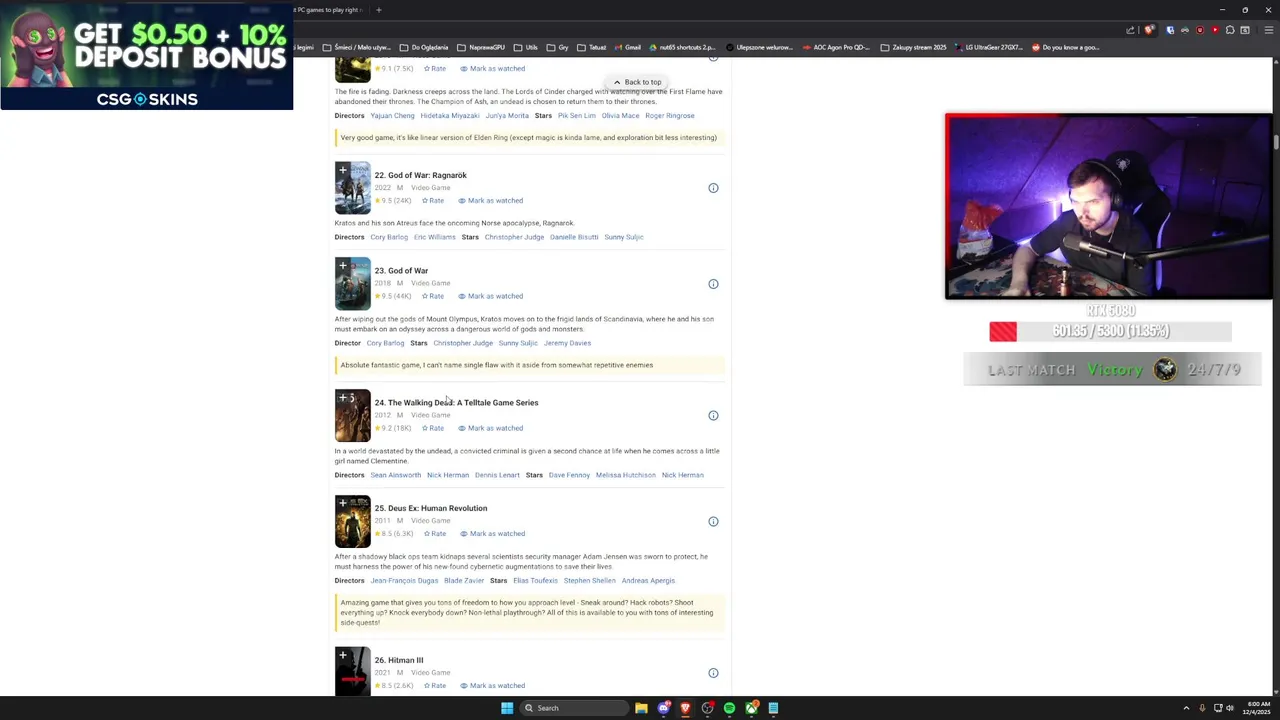Open Gmail bookmark
Screen dimensions: 1280x720
[x=627, y=47]
